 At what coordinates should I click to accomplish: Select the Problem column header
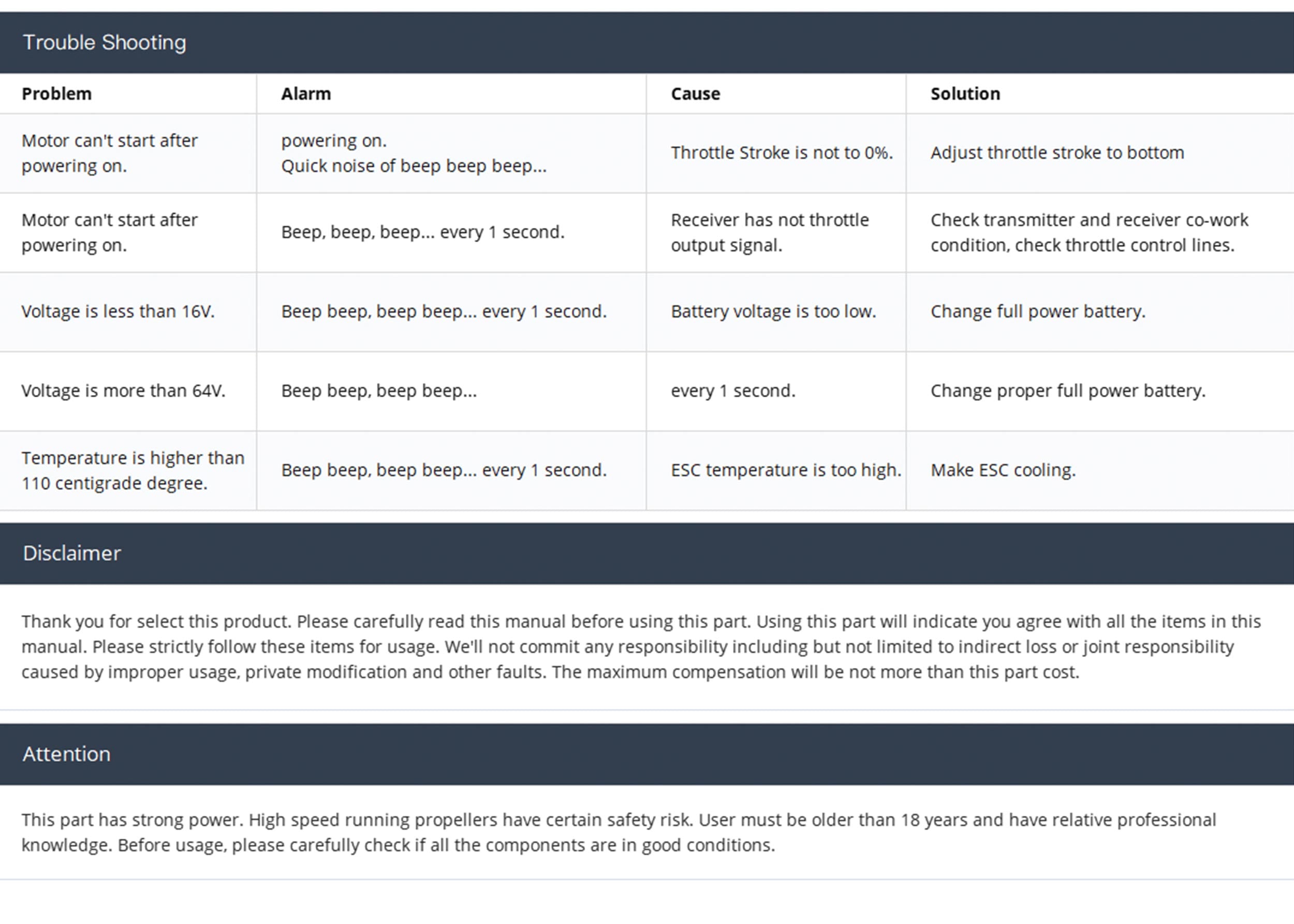pyautogui.click(x=56, y=94)
